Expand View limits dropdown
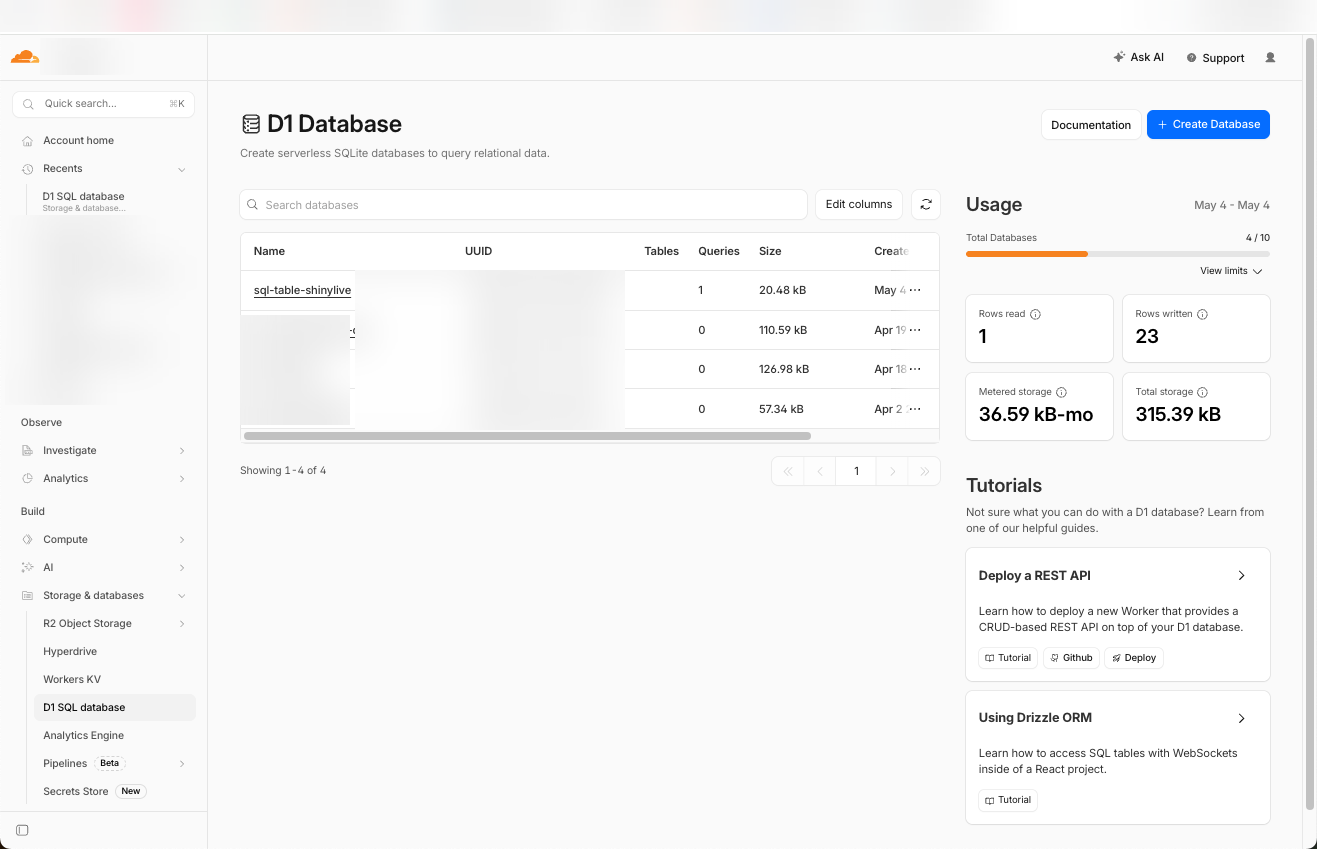Image resolution: width=1317 pixels, height=849 pixels. 1231,272
